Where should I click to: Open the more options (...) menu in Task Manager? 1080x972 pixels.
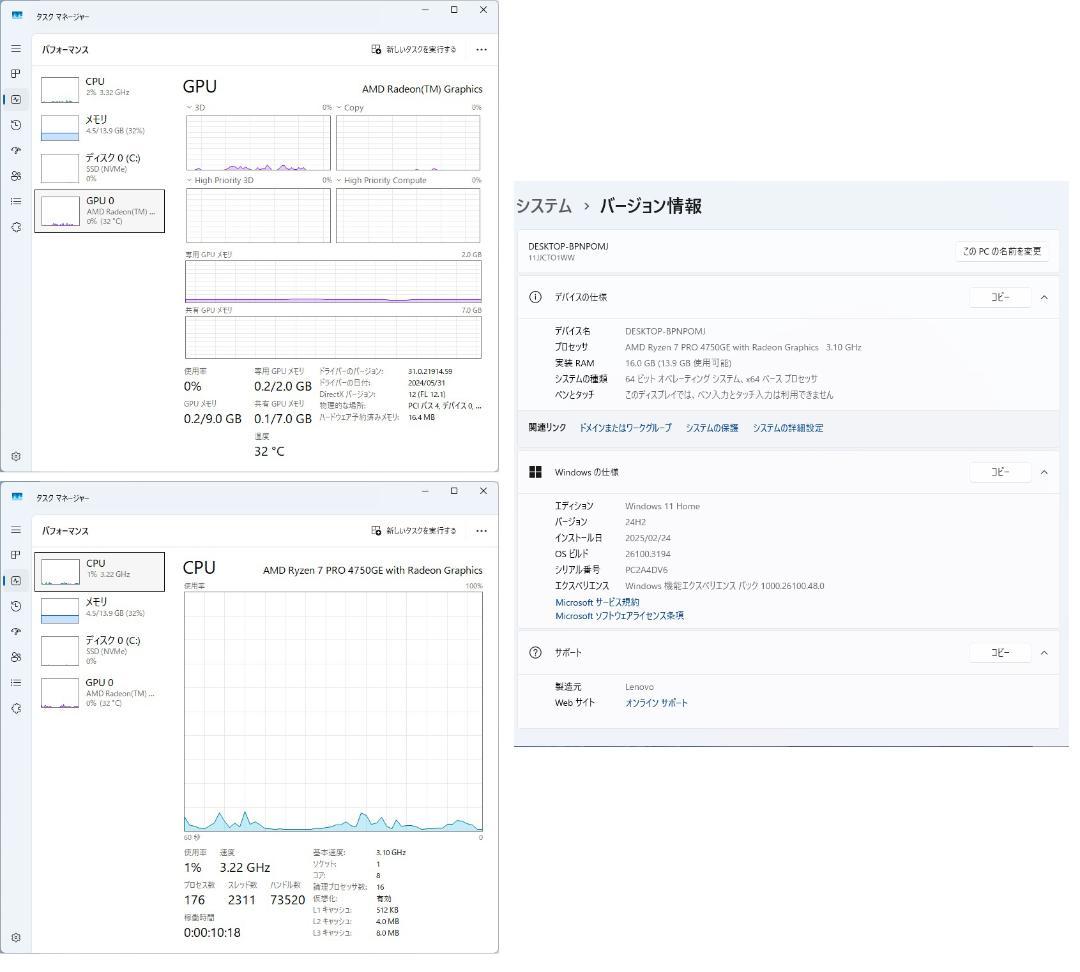click(x=481, y=49)
